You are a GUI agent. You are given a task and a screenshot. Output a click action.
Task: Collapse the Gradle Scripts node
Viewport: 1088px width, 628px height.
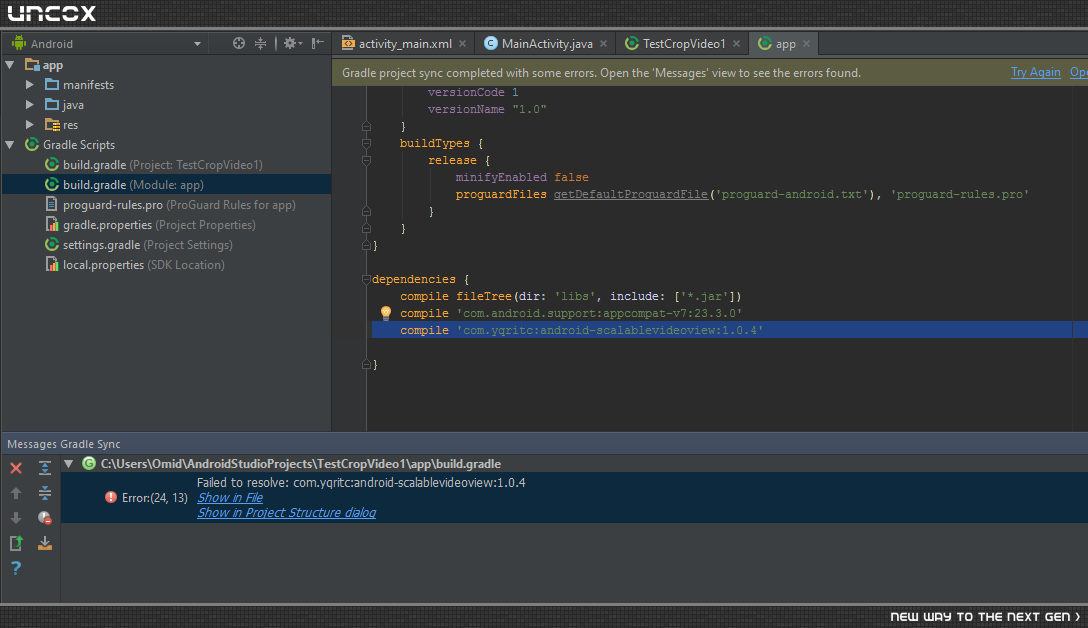coord(10,144)
